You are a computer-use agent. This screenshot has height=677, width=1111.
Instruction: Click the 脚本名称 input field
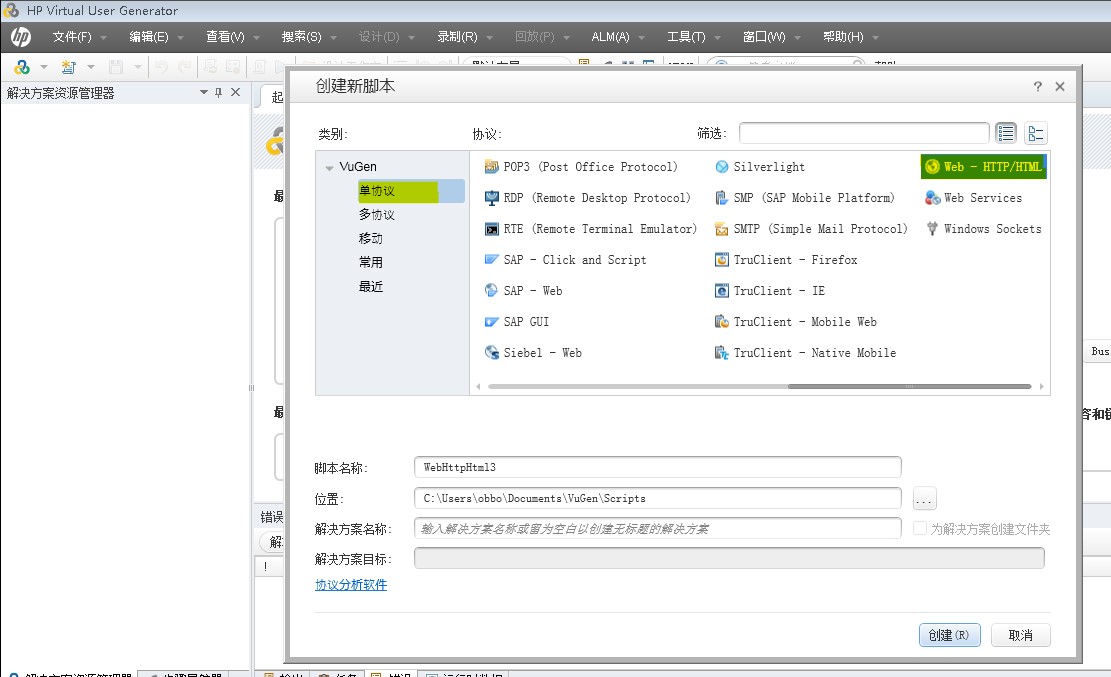pos(657,467)
